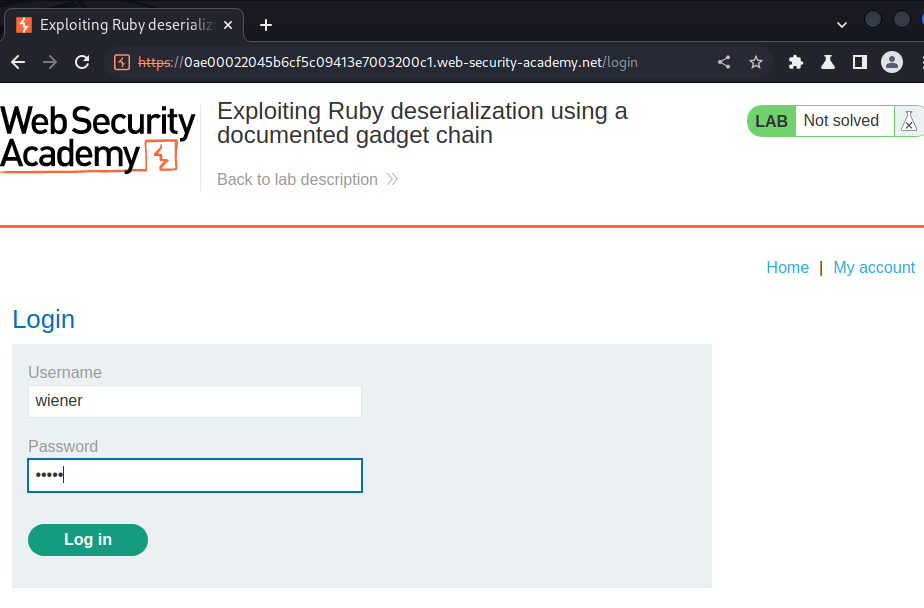Select the Exploiting Ruby deserialization tab

[x=124, y=25]
